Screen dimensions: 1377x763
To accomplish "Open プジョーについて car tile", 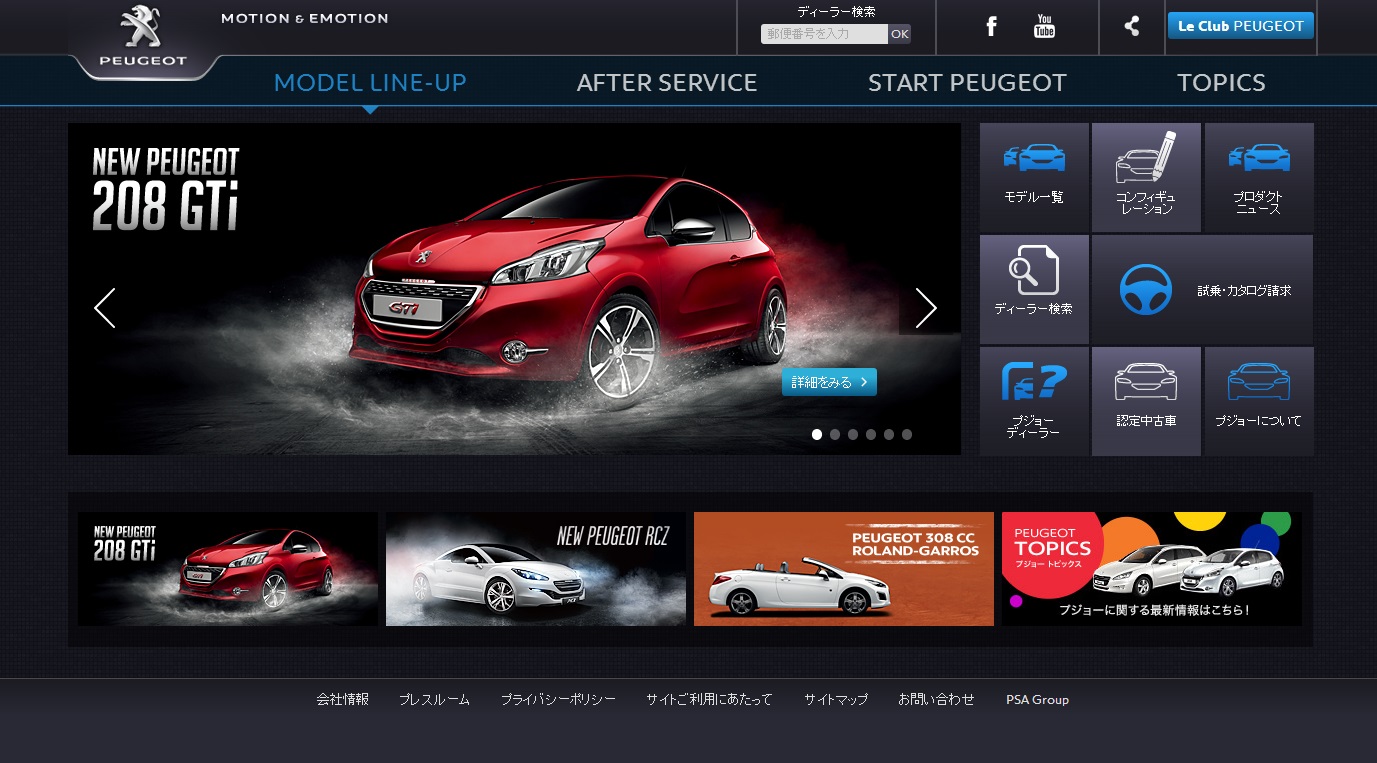I will pyautogui.click(x=1259, y=402).
